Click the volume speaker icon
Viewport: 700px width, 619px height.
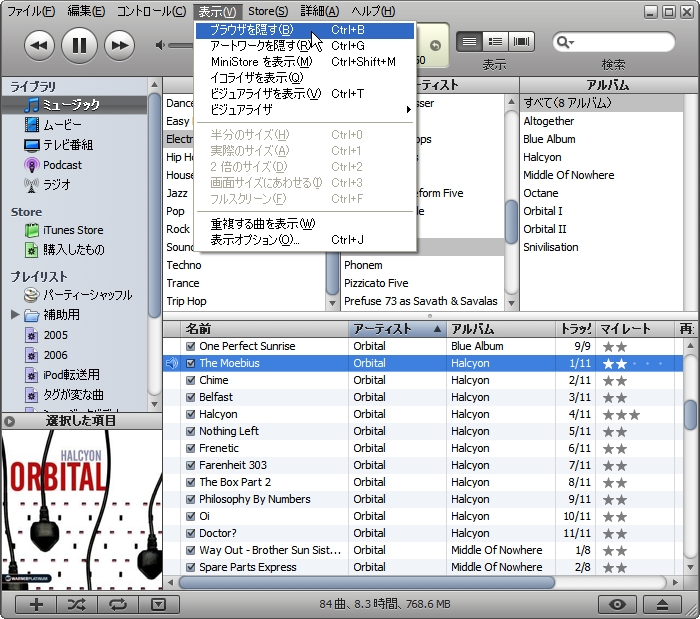click(x=160, y=45)
